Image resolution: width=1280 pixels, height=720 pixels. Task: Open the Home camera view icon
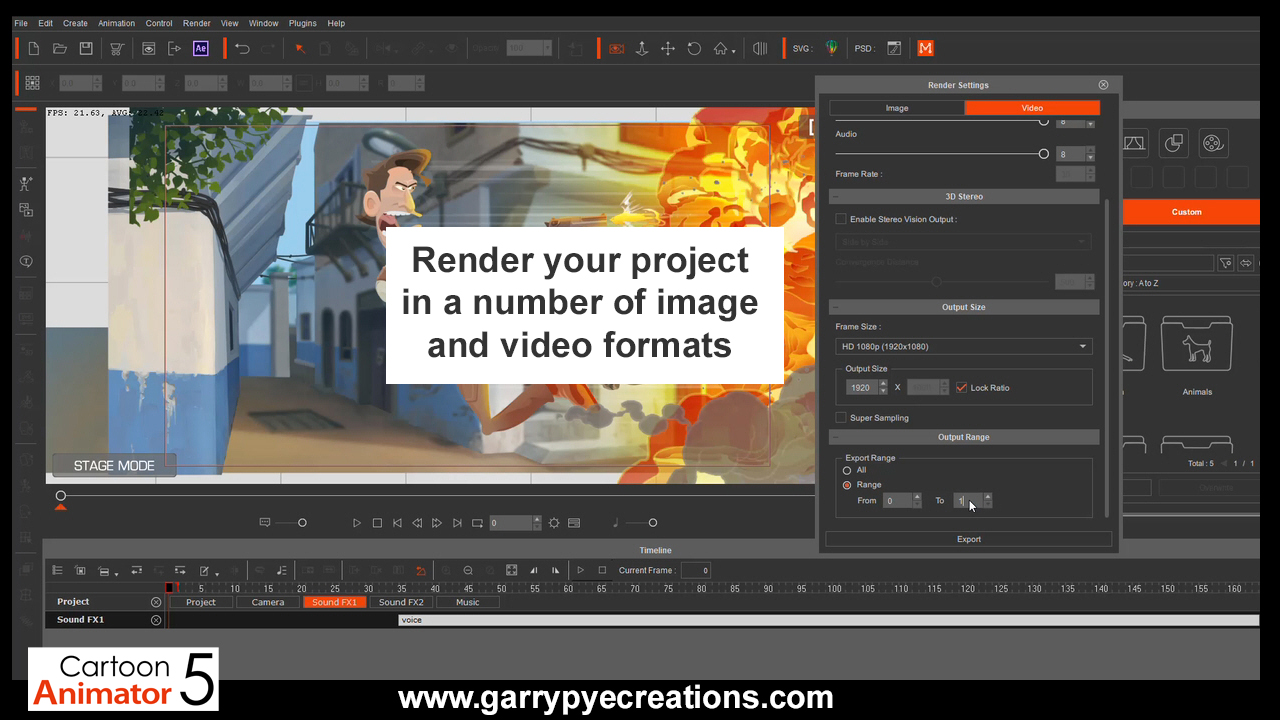click(x=720, y=48)
